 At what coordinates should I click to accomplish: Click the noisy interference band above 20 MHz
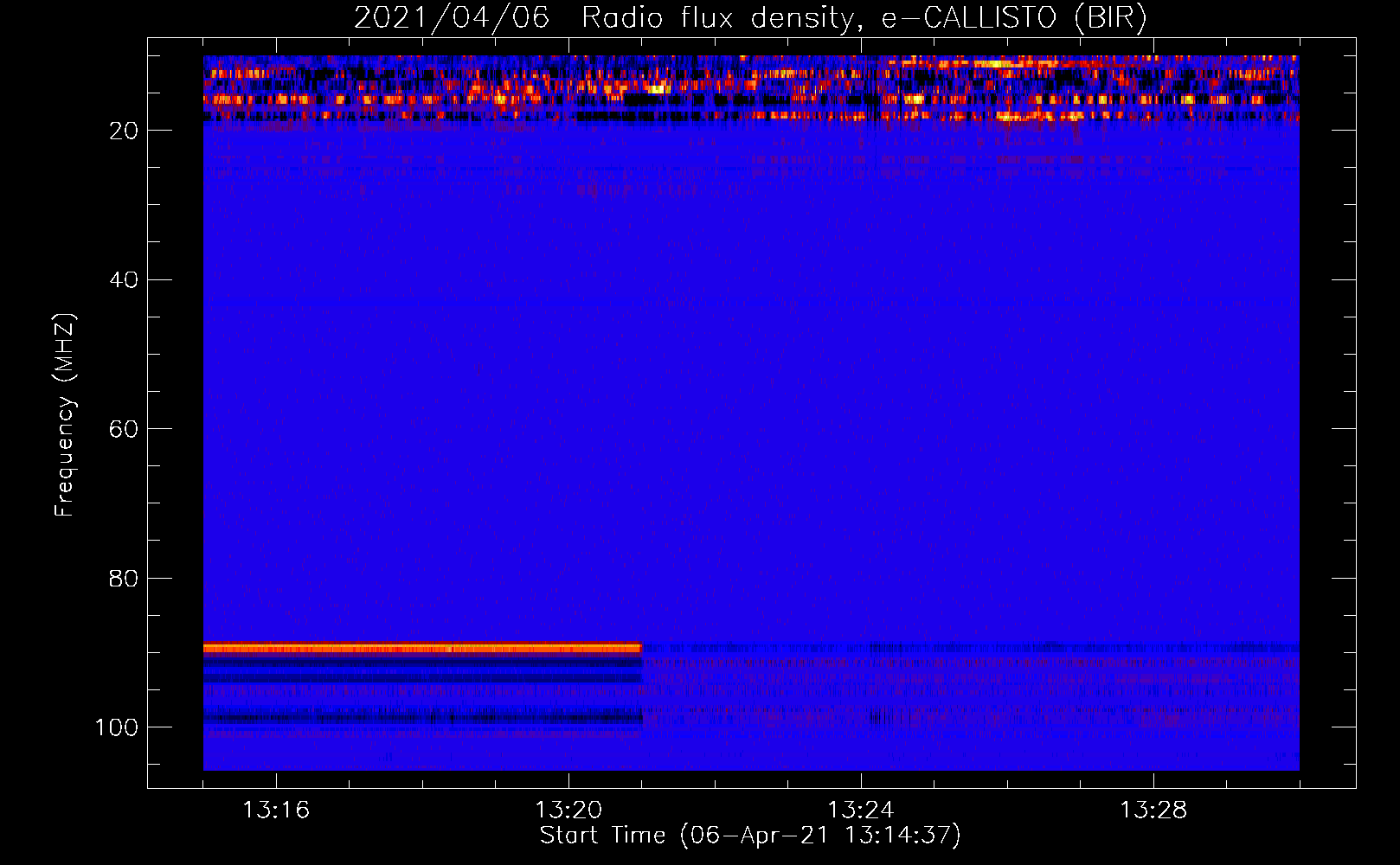click(x=751, y=88)
